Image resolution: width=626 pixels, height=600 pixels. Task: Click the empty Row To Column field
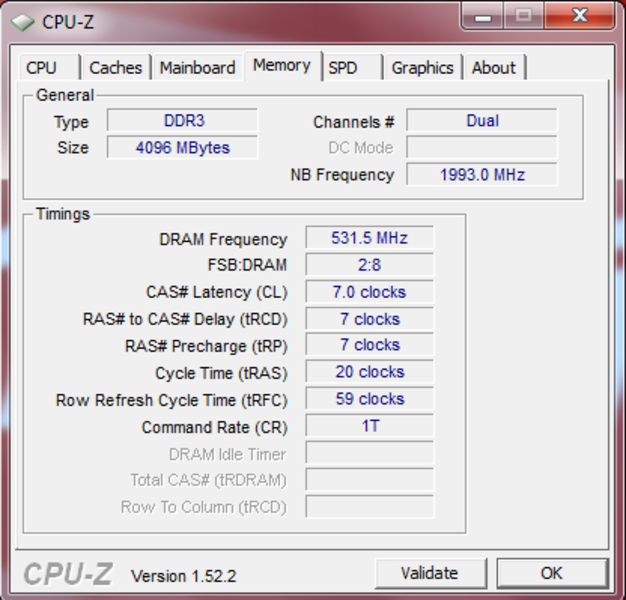[370, 507]
